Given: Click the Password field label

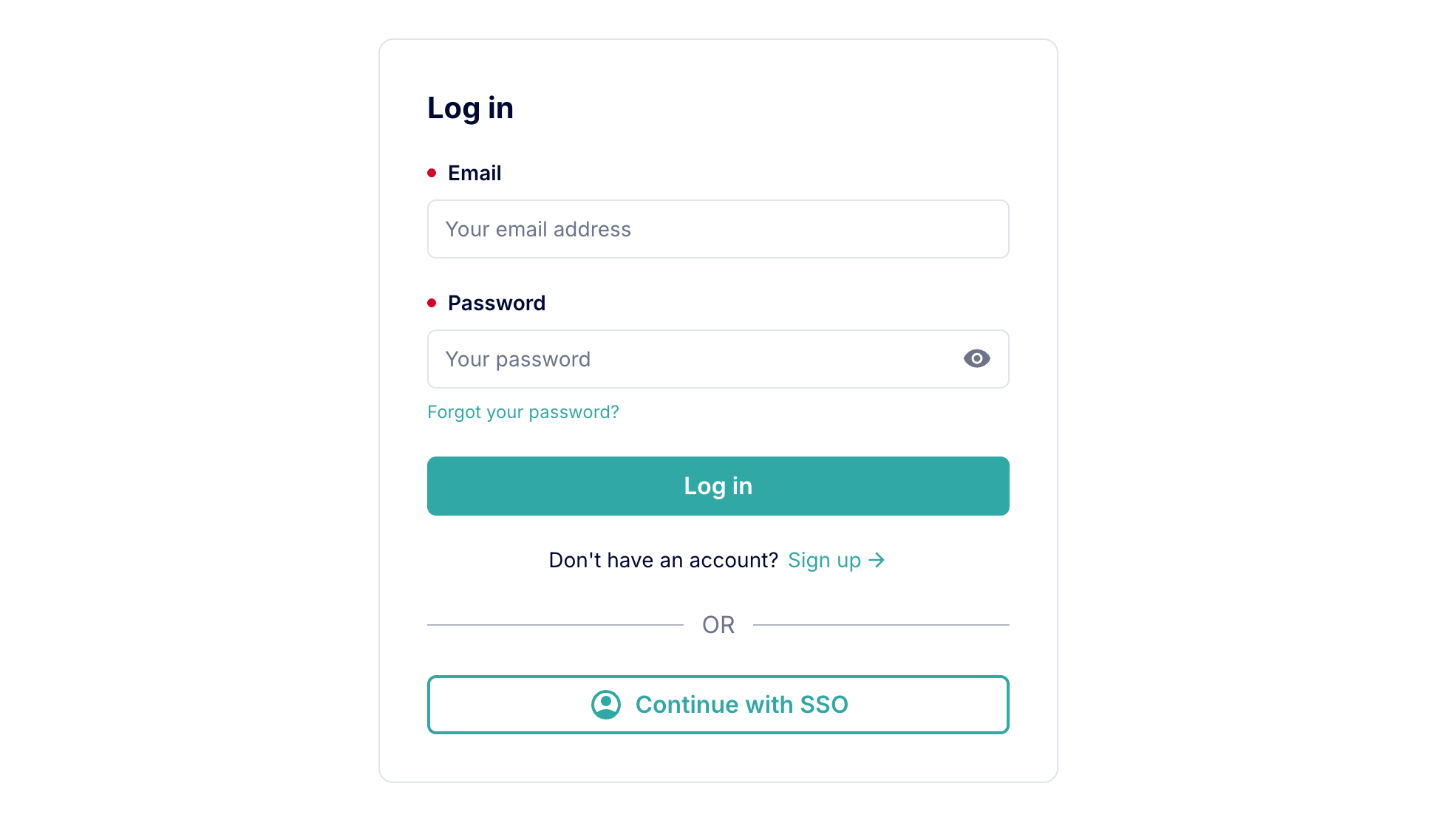Looking at the screenshot, I should (496, 302).
